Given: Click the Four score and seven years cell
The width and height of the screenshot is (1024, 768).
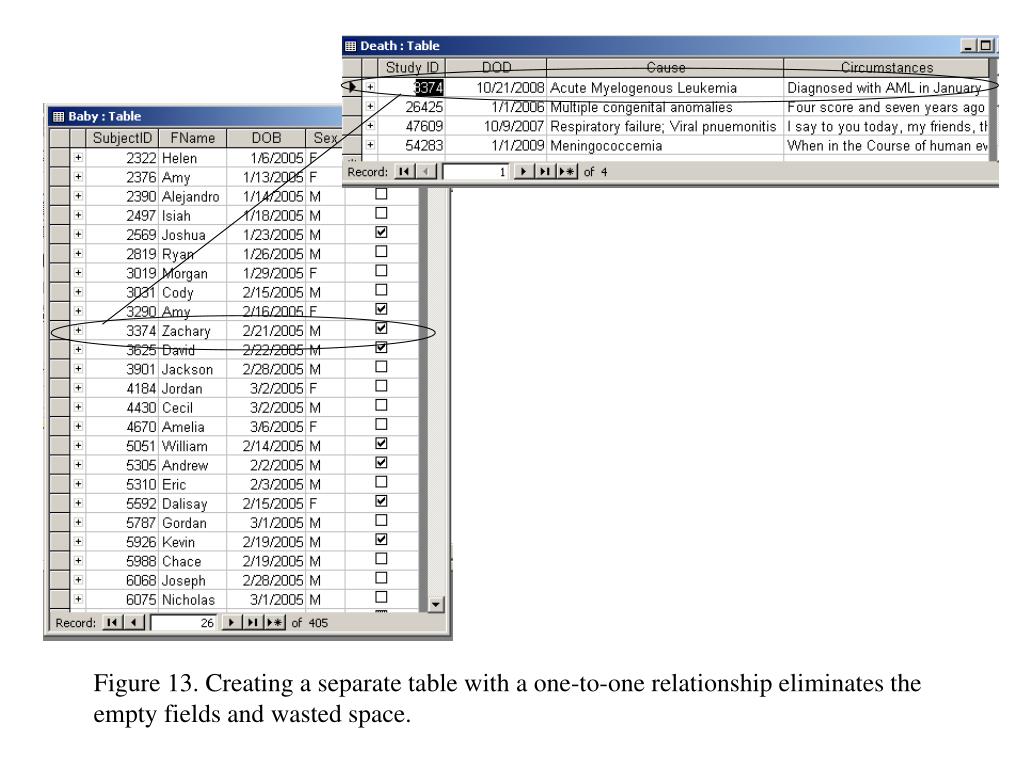Looking at the screenshot, I should [x=886, y=106].
